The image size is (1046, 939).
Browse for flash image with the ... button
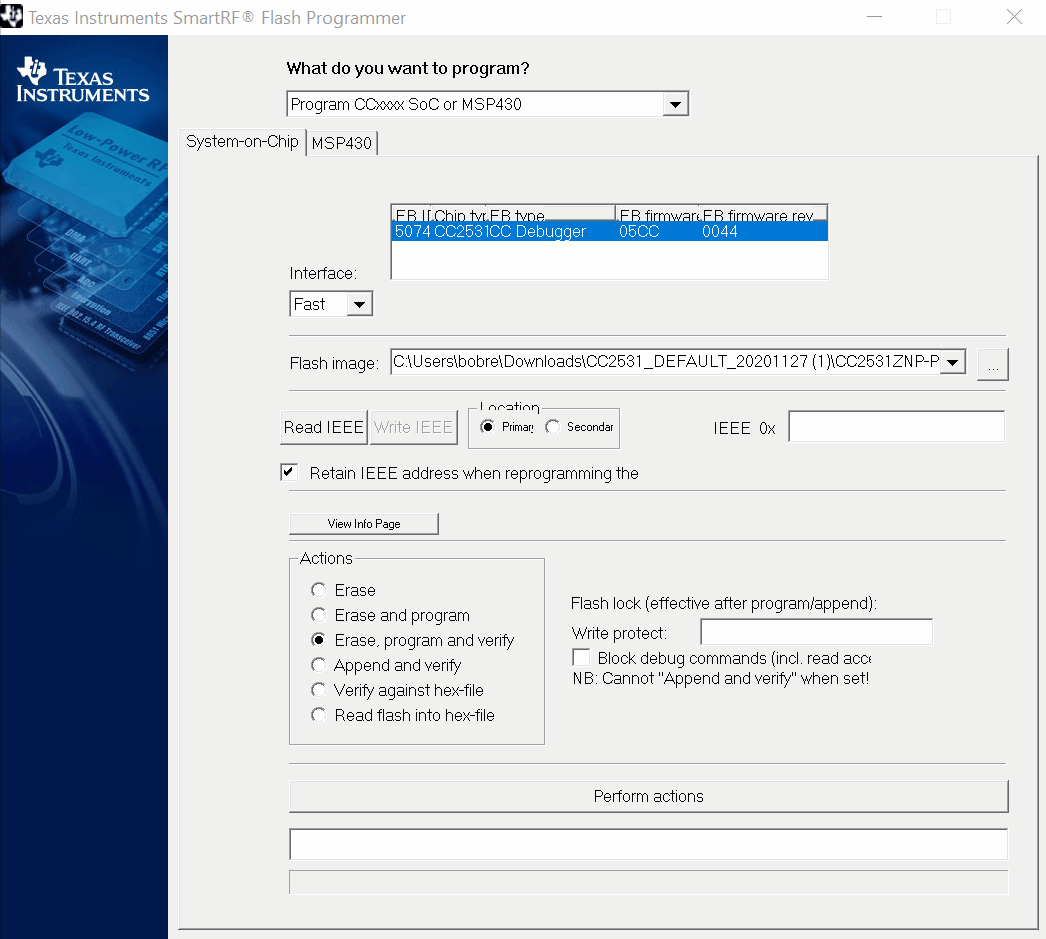[x=993, y=365]
